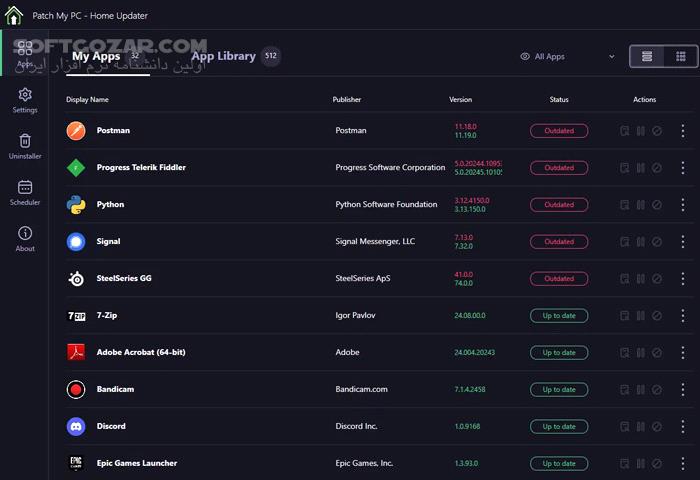Expand the All Apps filter dropdown
Viewport: 700px width, 480px height.
click(x=567, y=57)
